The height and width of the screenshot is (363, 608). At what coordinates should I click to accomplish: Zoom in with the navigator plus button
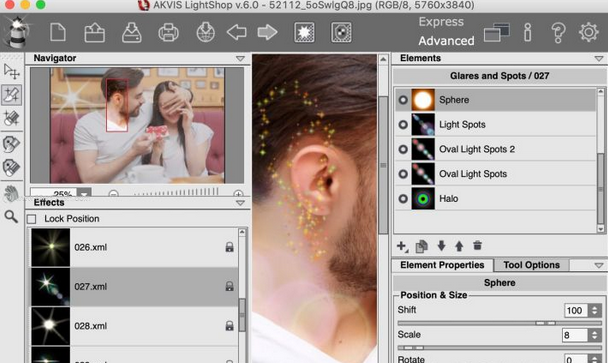pos(238,193)
